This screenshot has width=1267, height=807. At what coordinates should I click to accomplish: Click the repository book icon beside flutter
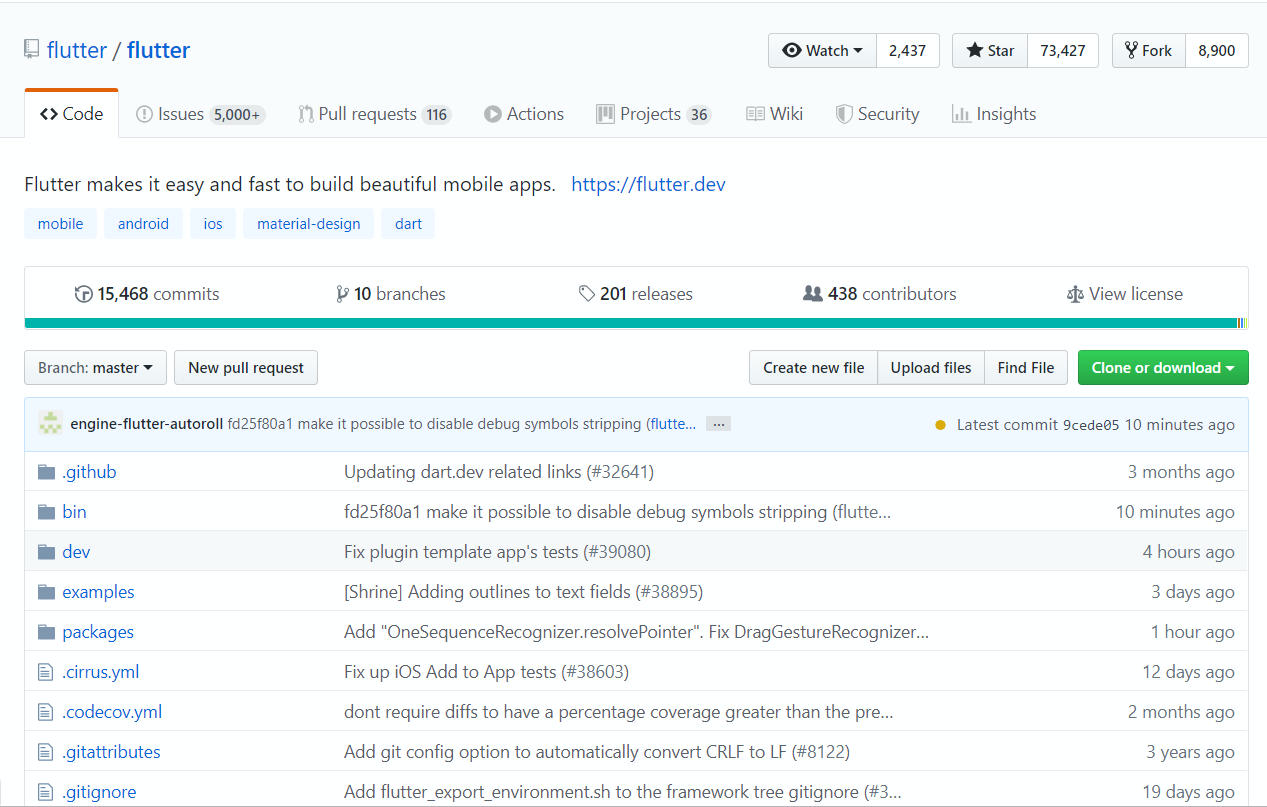(x=32, y=50)
